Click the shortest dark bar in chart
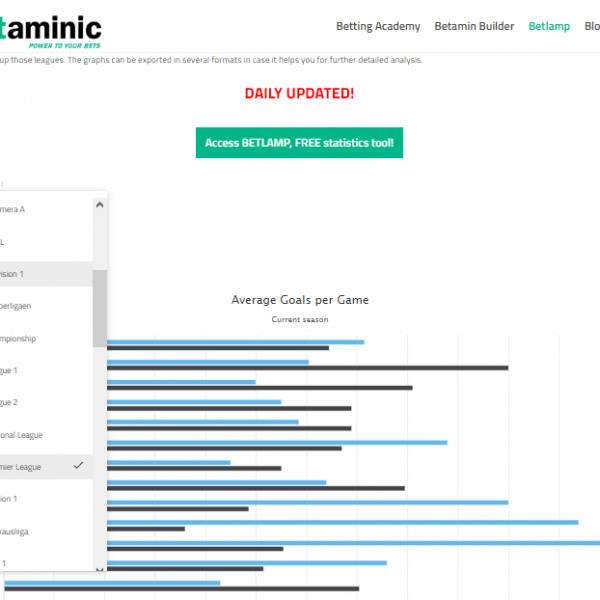This screenshot has width=600, height=600. coord(146,529)
